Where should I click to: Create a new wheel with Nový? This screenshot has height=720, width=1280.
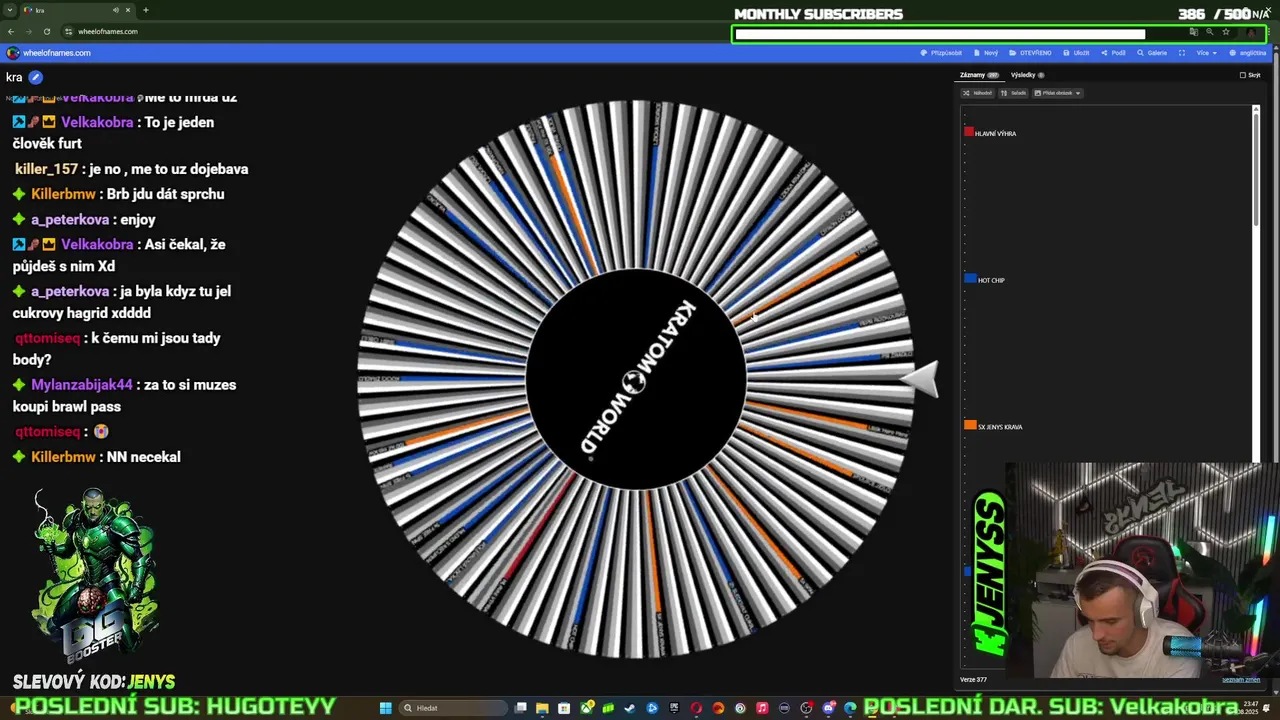[x=986, y=53]
